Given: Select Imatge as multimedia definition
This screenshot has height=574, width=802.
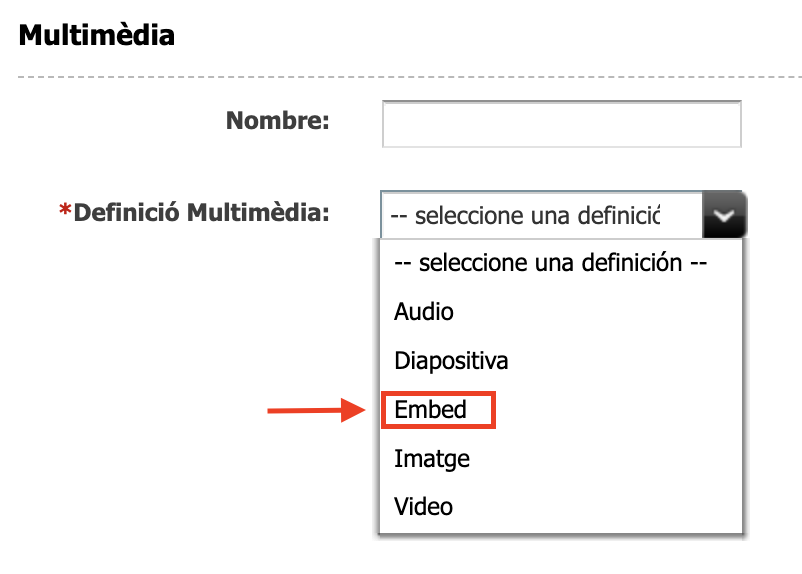Looking at the screenshot, I should tap(432, 459).
